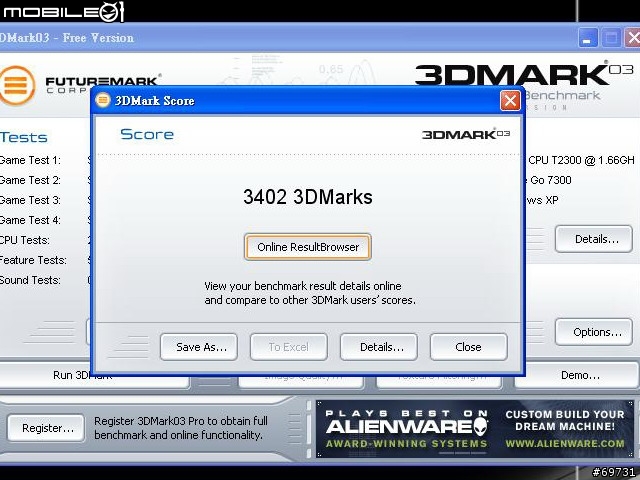Image resolution: width=640 pixels, height=480 pixels.
Task: Open the Alienware advertisement banner
Action: [x=475, y=429]
